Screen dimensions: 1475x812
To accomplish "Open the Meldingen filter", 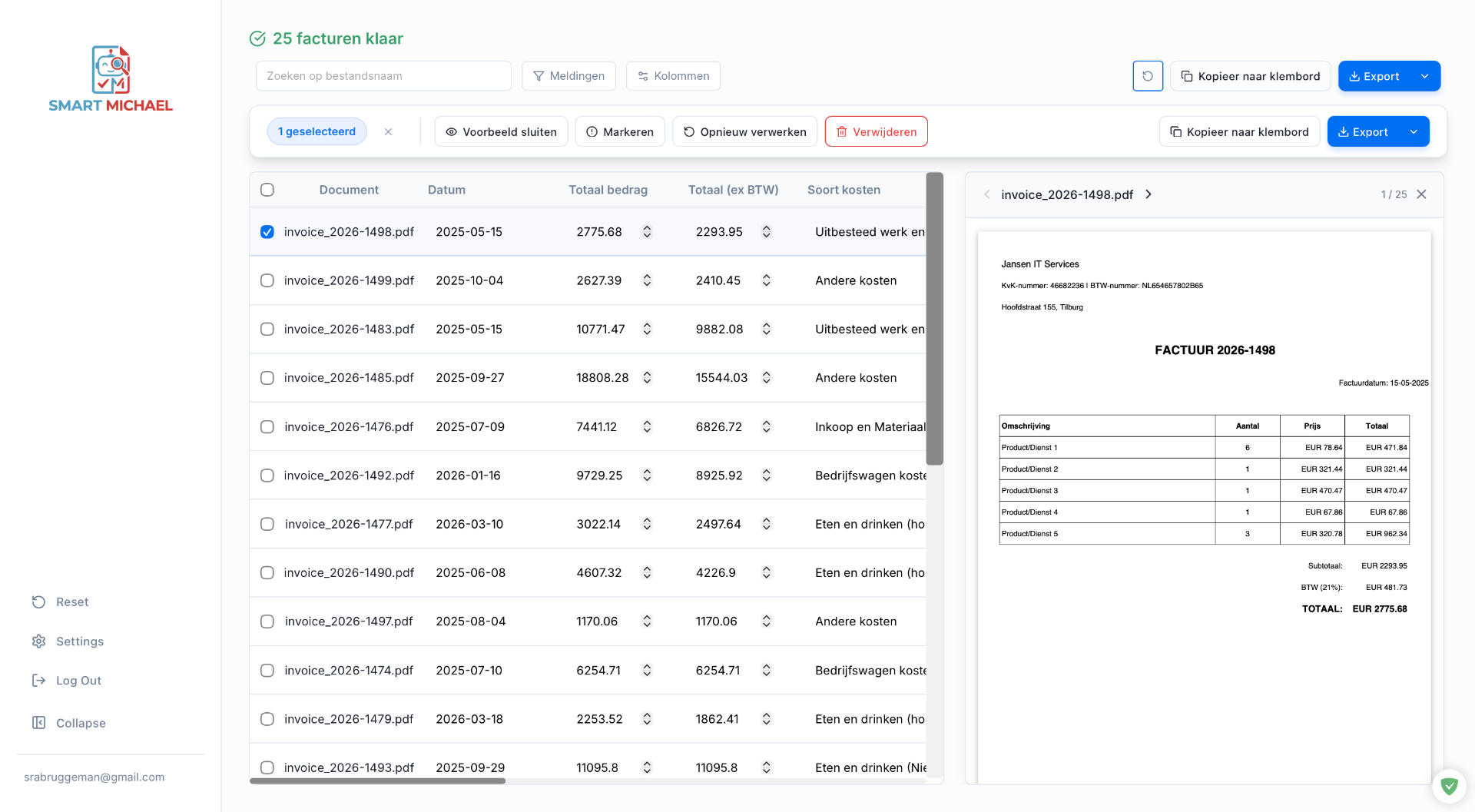I will (568, 76).
